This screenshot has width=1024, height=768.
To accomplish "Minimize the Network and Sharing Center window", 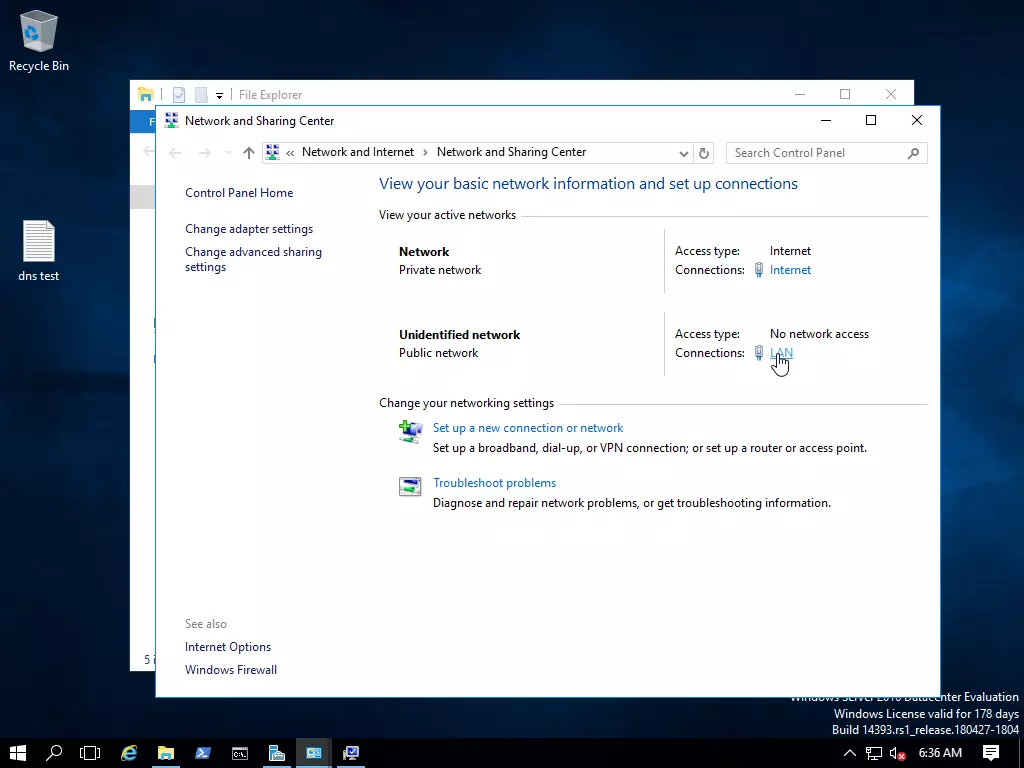I will coord(825,120).
